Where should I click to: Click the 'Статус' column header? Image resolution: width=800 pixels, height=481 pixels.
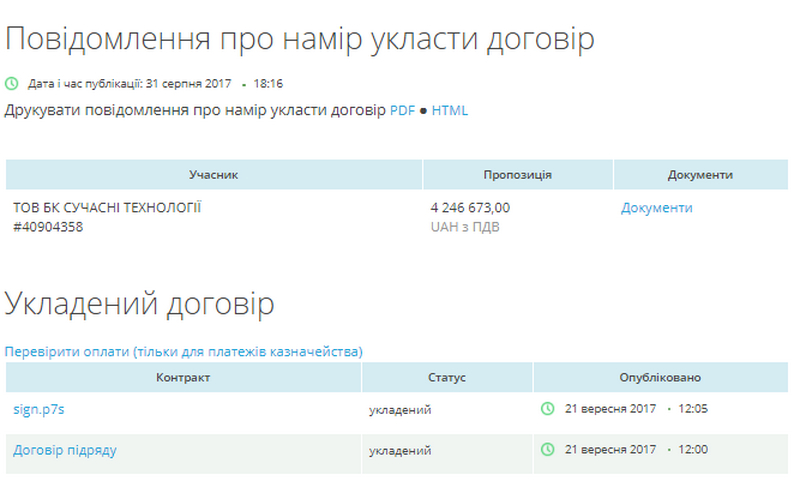click(447, 378)
